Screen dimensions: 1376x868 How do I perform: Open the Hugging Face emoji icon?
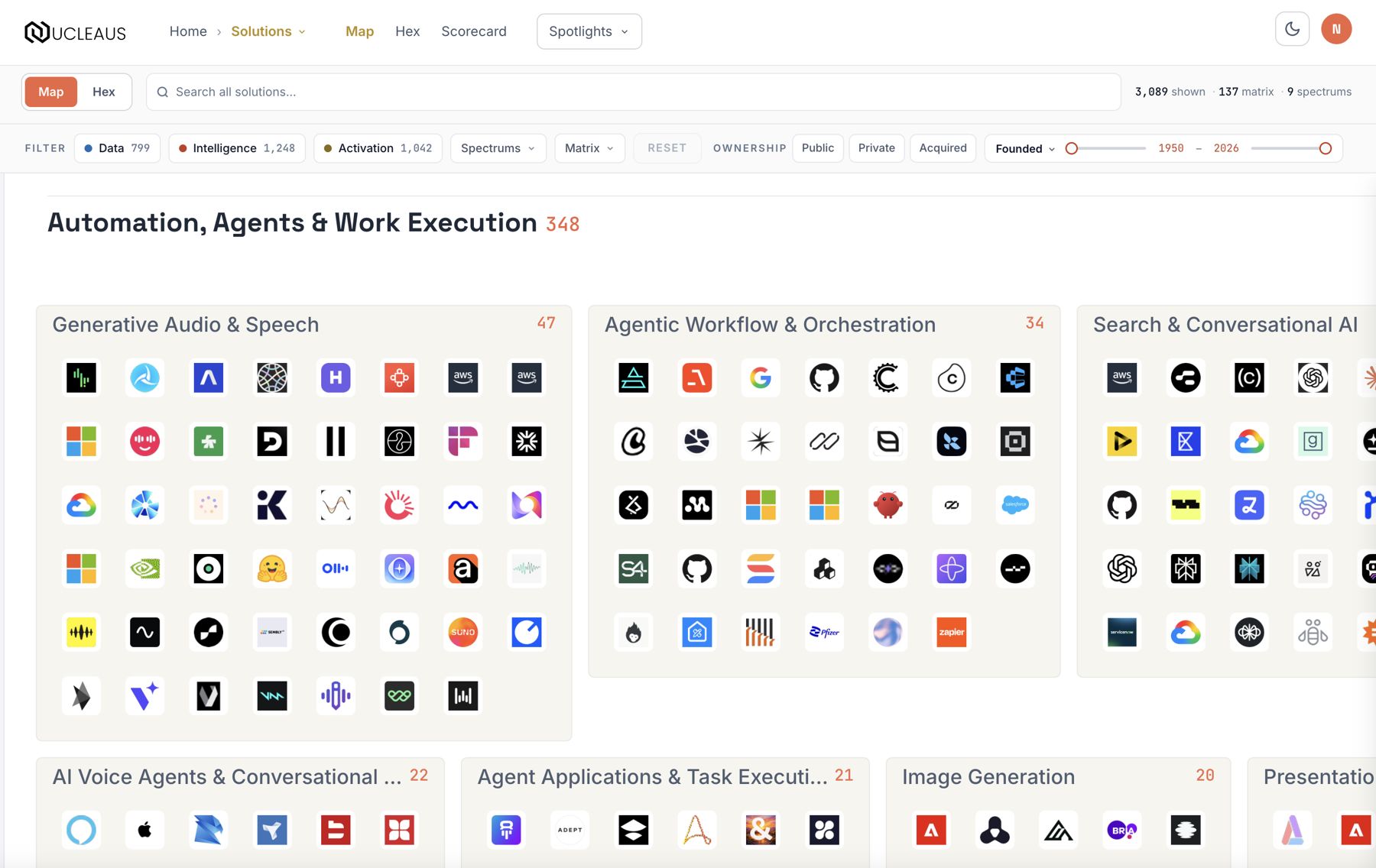pyautogui.click(x=272, y=568)
